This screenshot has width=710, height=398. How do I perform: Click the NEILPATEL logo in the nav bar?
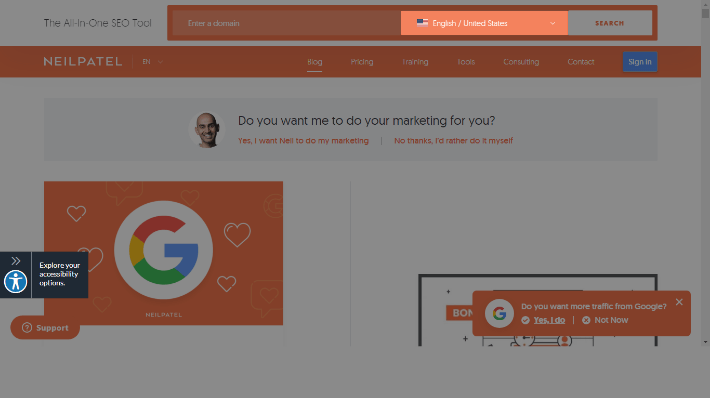click(x=83, y=62)
